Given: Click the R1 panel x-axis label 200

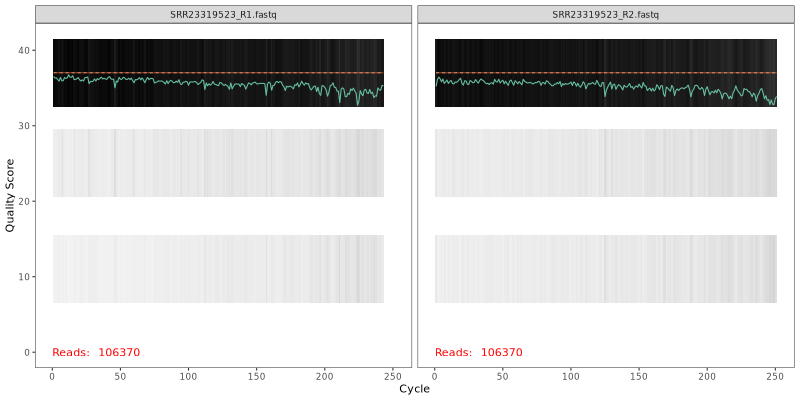Looking at the screenshot, I should point(325,376).
